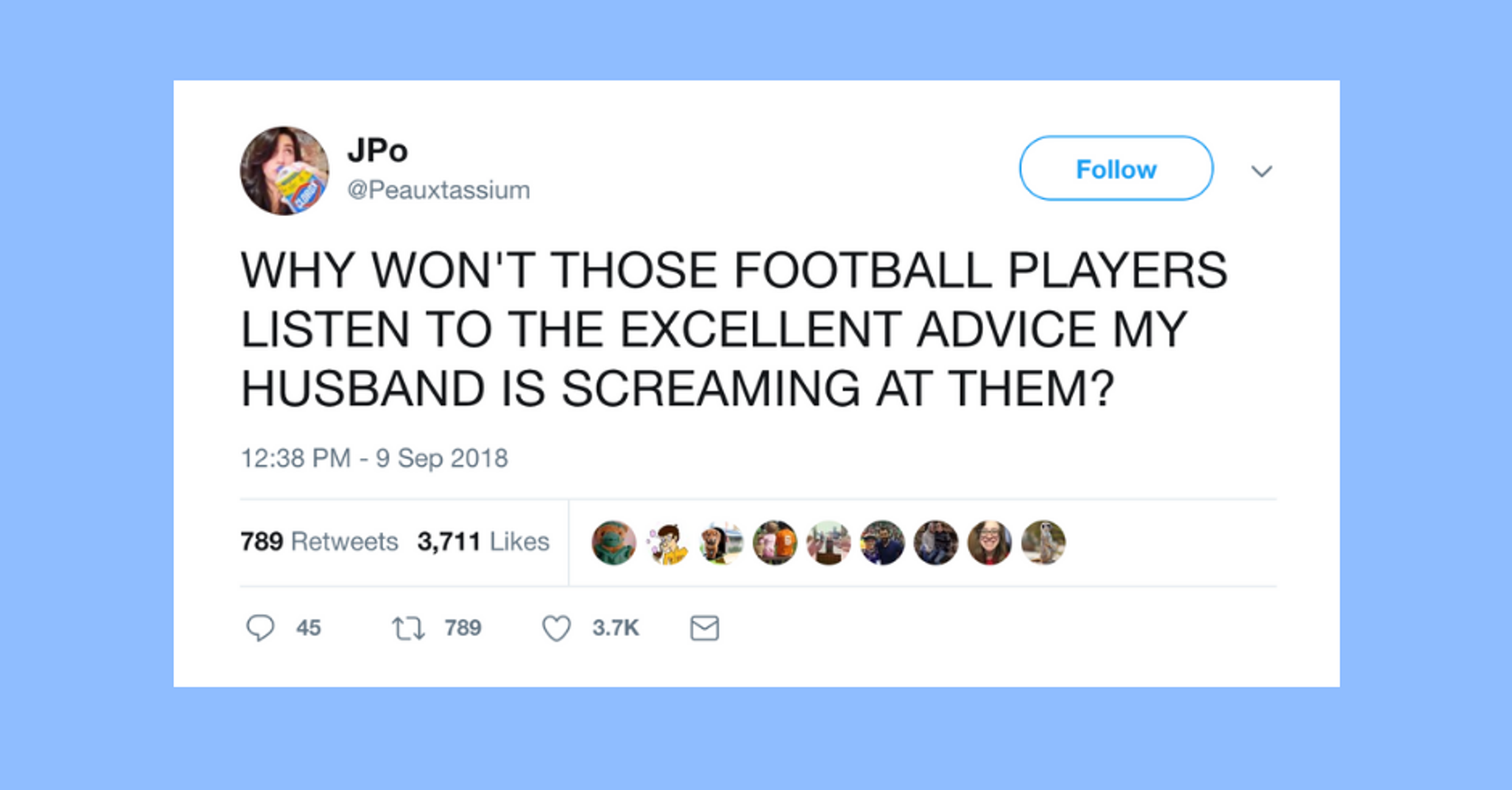Viewport: 1512px width, 790px height.
Task: View the 789 Retweets list
Action: click(319, 541)
